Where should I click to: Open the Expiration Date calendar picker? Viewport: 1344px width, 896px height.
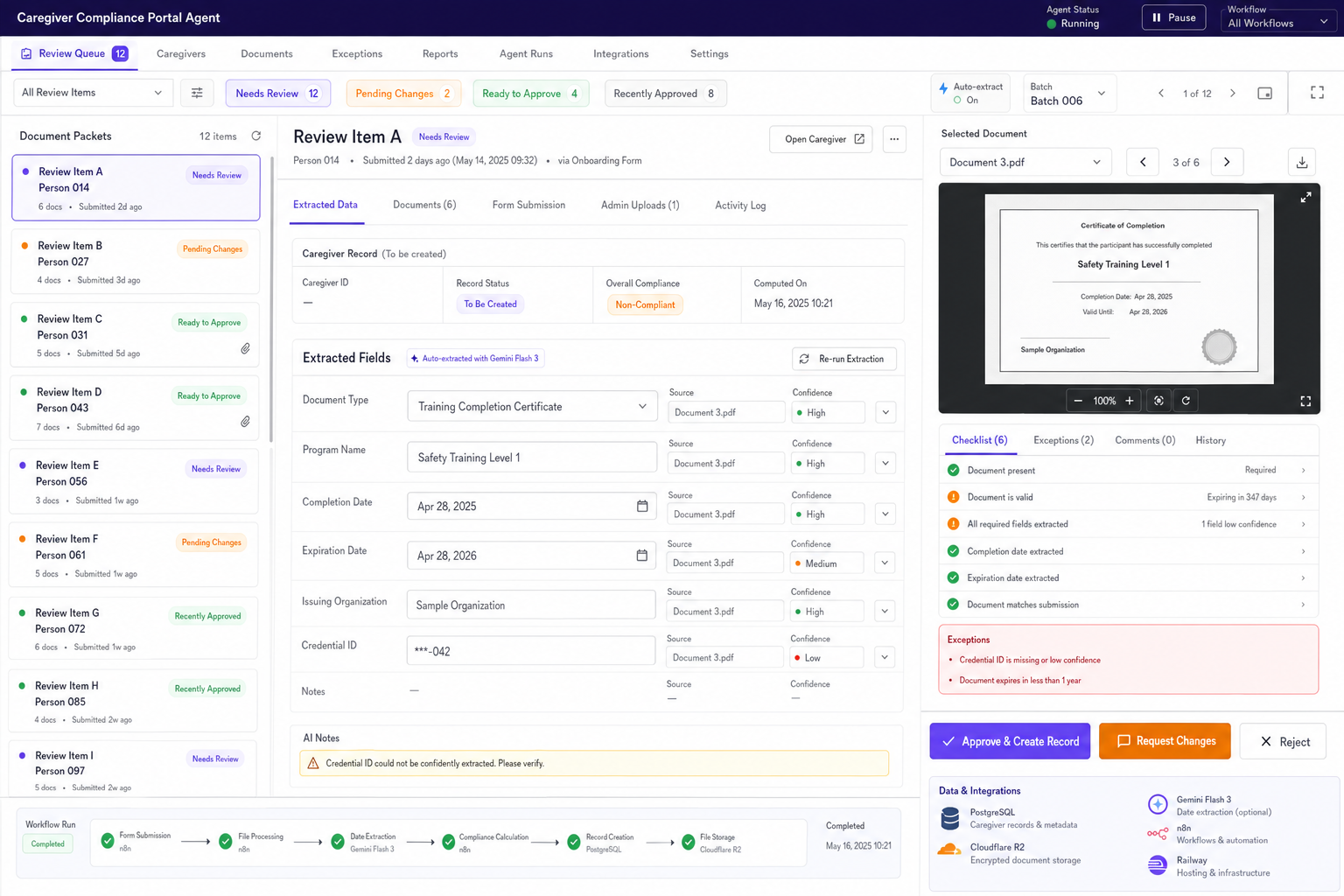tap(641, 556)
